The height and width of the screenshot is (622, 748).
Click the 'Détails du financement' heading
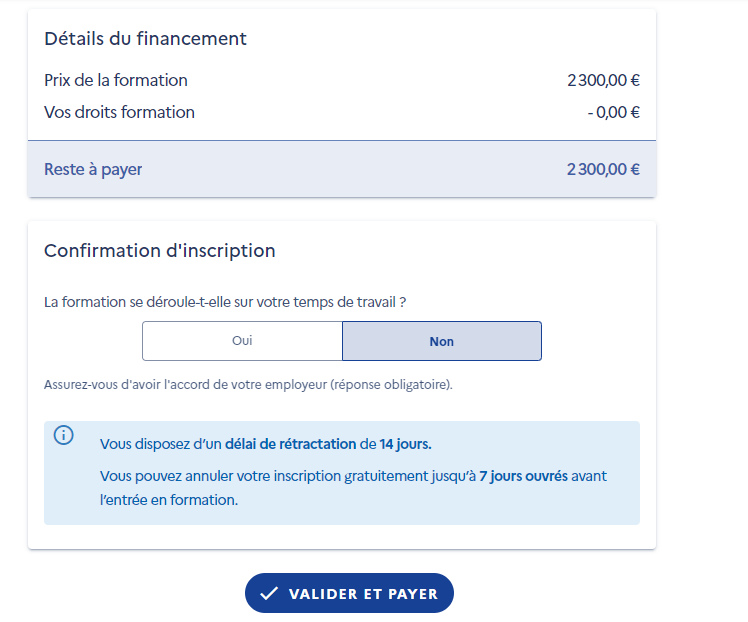(145, 39)
